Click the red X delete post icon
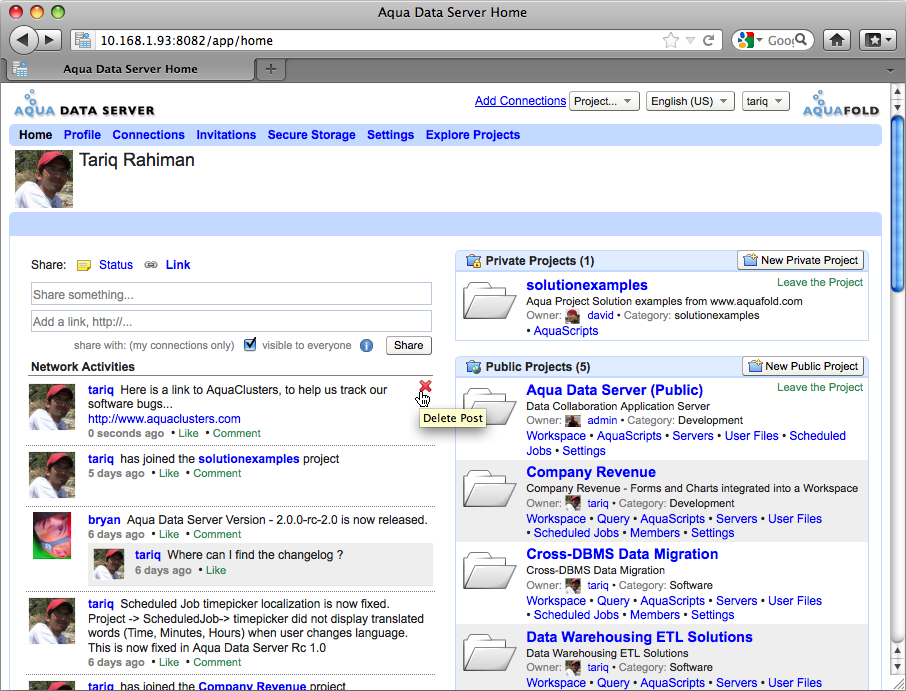The height and width of the screenshot is (691, 906). click(425, 386)
